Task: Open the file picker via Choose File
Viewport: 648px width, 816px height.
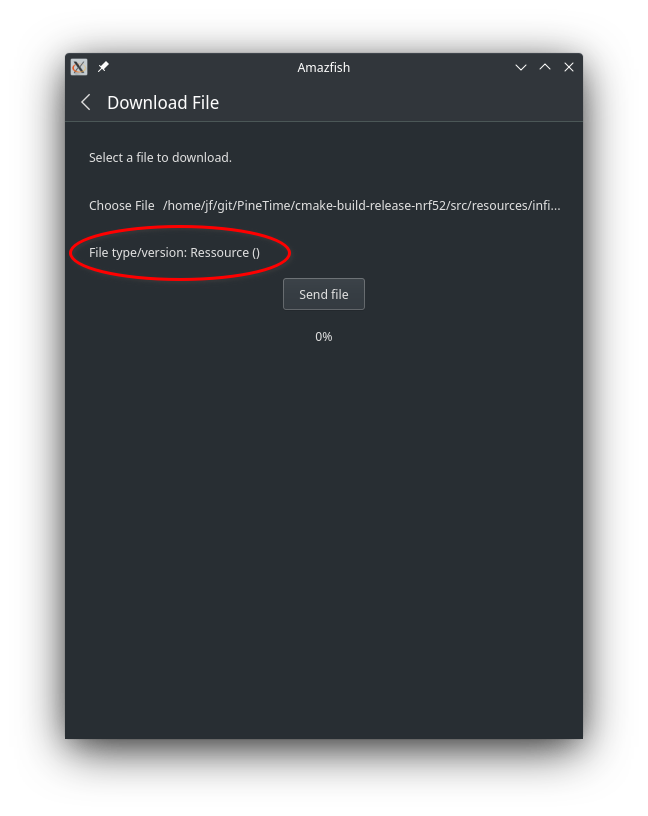Action: tap(121, 205)
